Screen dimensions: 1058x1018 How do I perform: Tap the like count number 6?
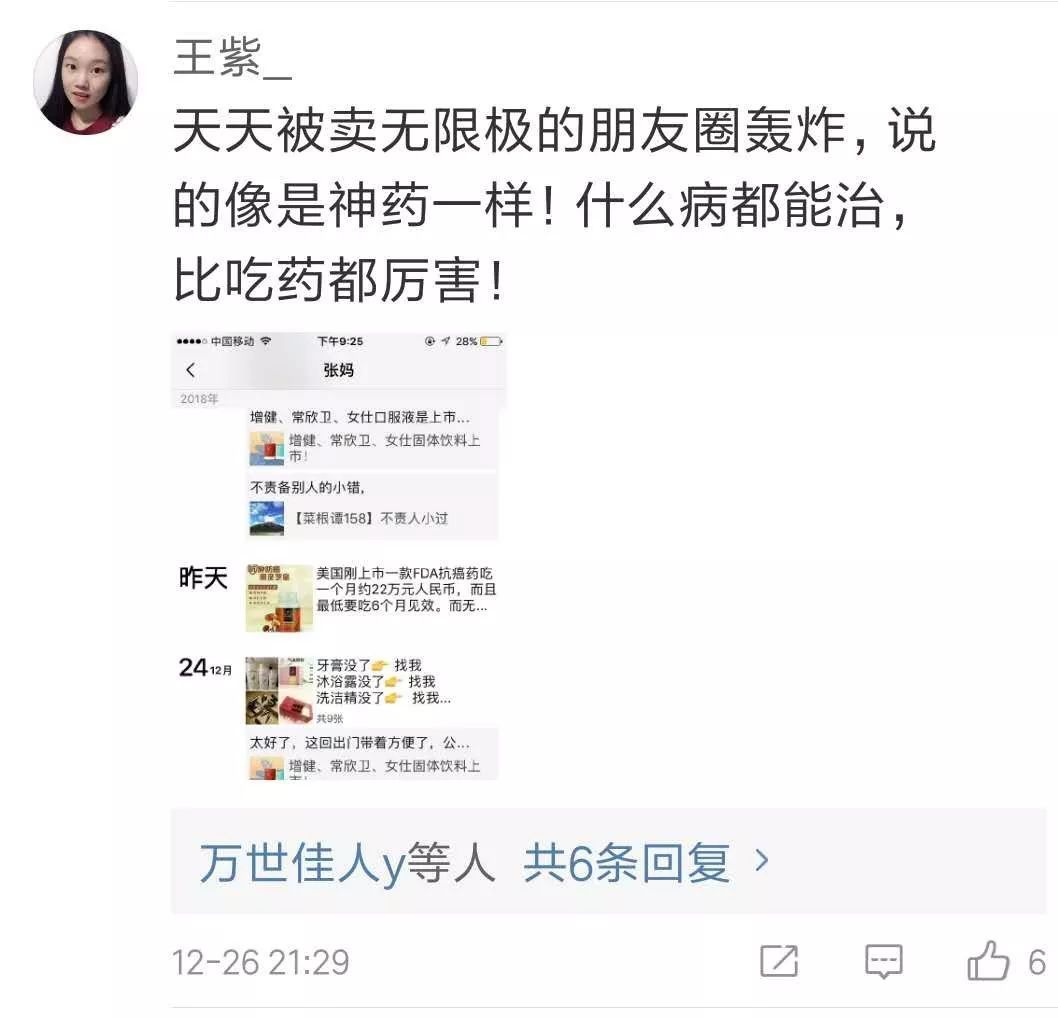coord(1036,962)
